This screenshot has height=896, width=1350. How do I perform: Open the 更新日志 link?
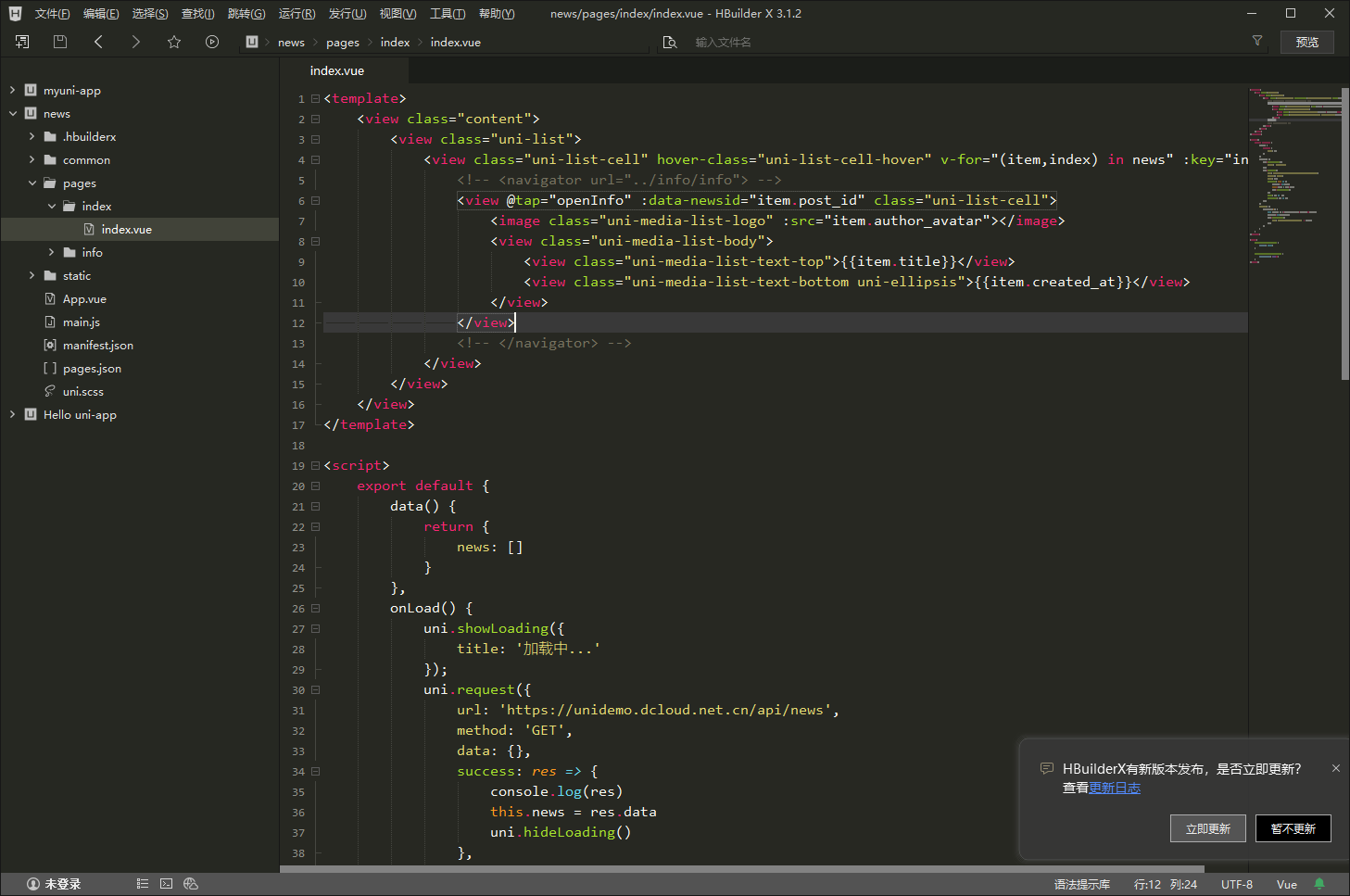point(1115,788)
